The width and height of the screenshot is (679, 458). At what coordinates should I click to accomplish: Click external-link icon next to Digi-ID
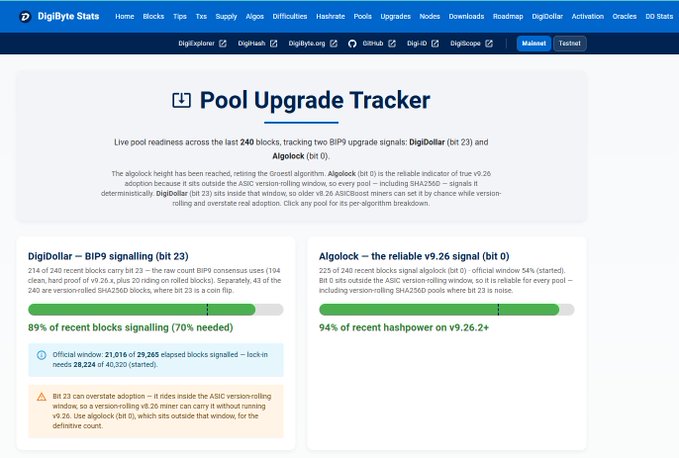click(435, 43)
